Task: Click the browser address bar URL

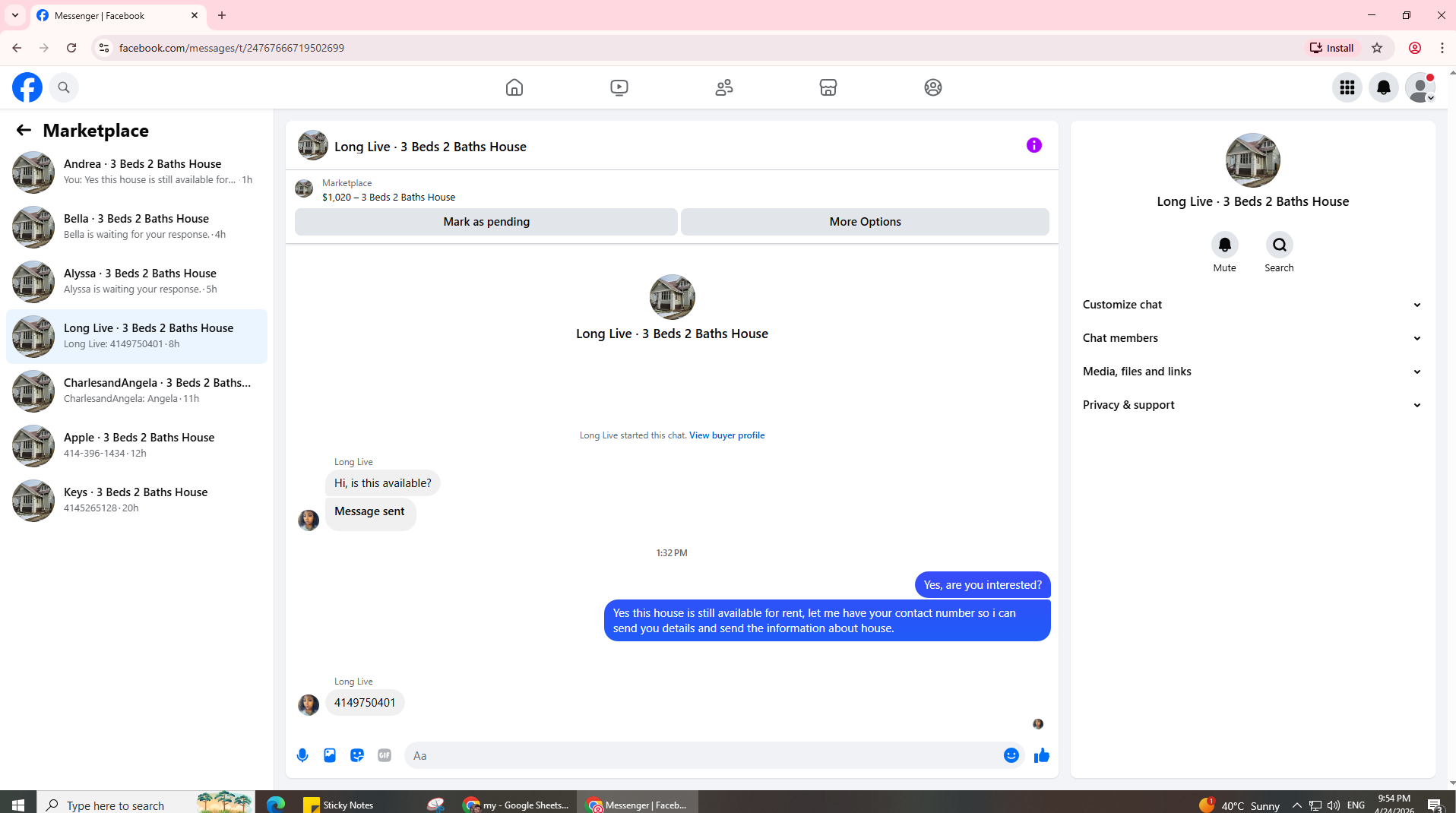Action: (x=232, y=48)
